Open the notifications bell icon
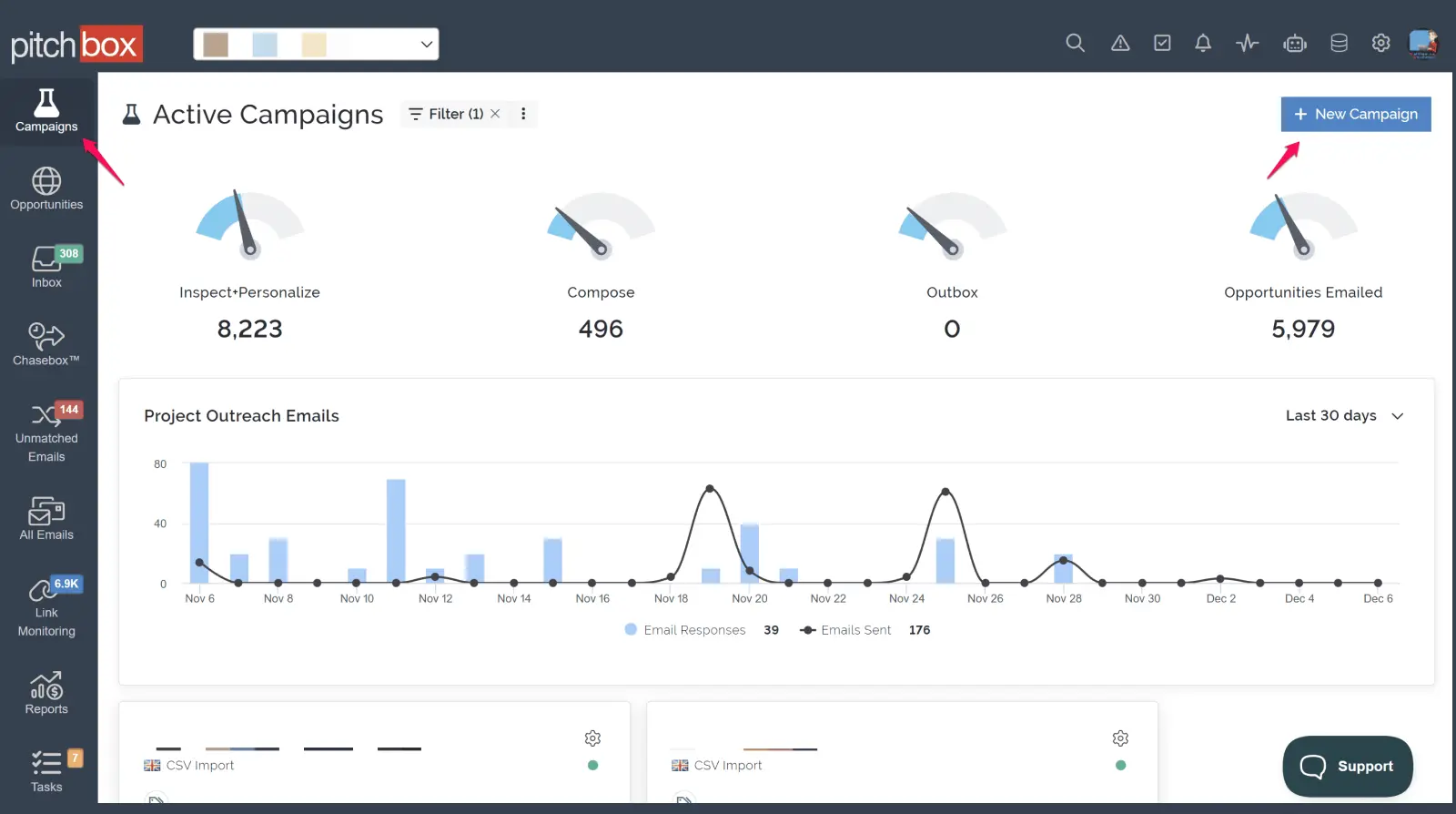This screenshot has height=814, width=1456. [x=1203, y=43]
